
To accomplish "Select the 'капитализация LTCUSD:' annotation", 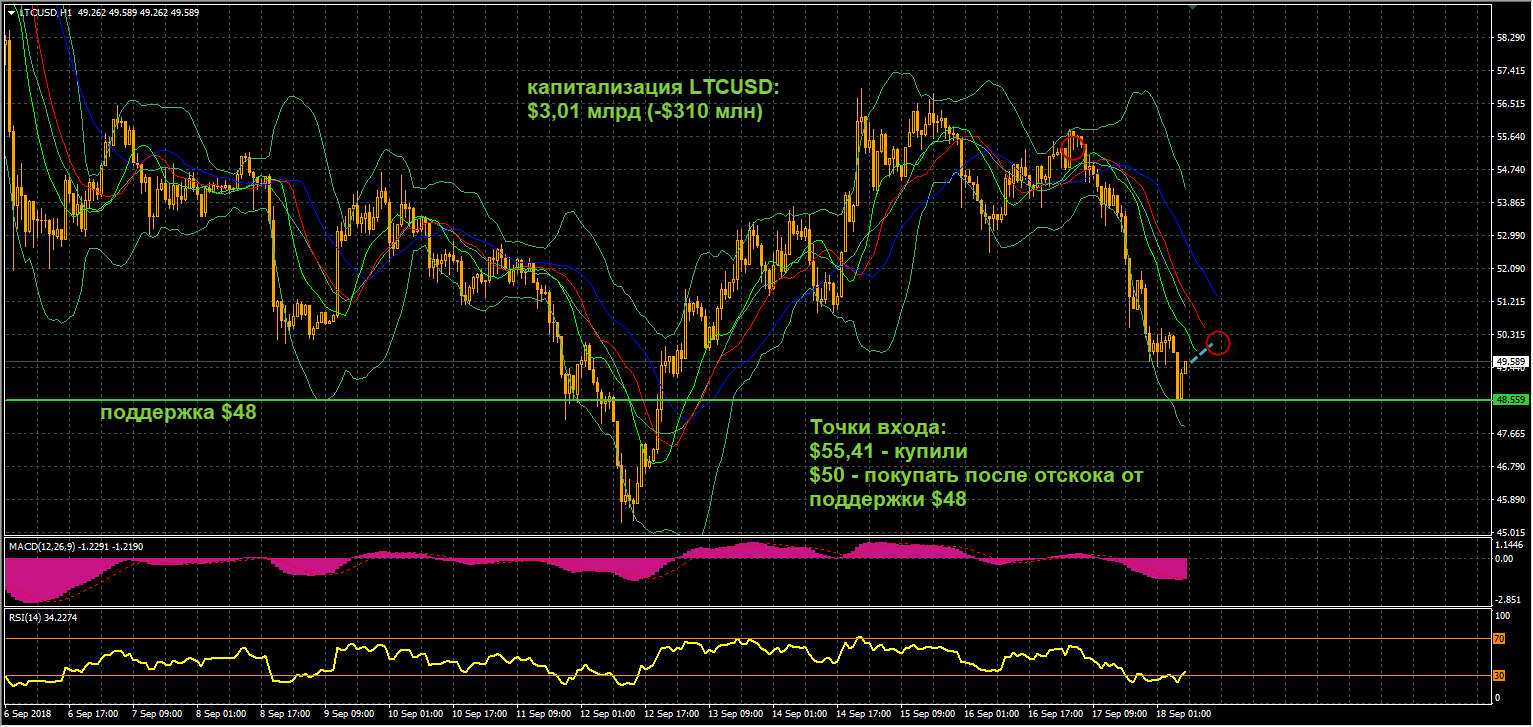I will [x=652, y=87].
